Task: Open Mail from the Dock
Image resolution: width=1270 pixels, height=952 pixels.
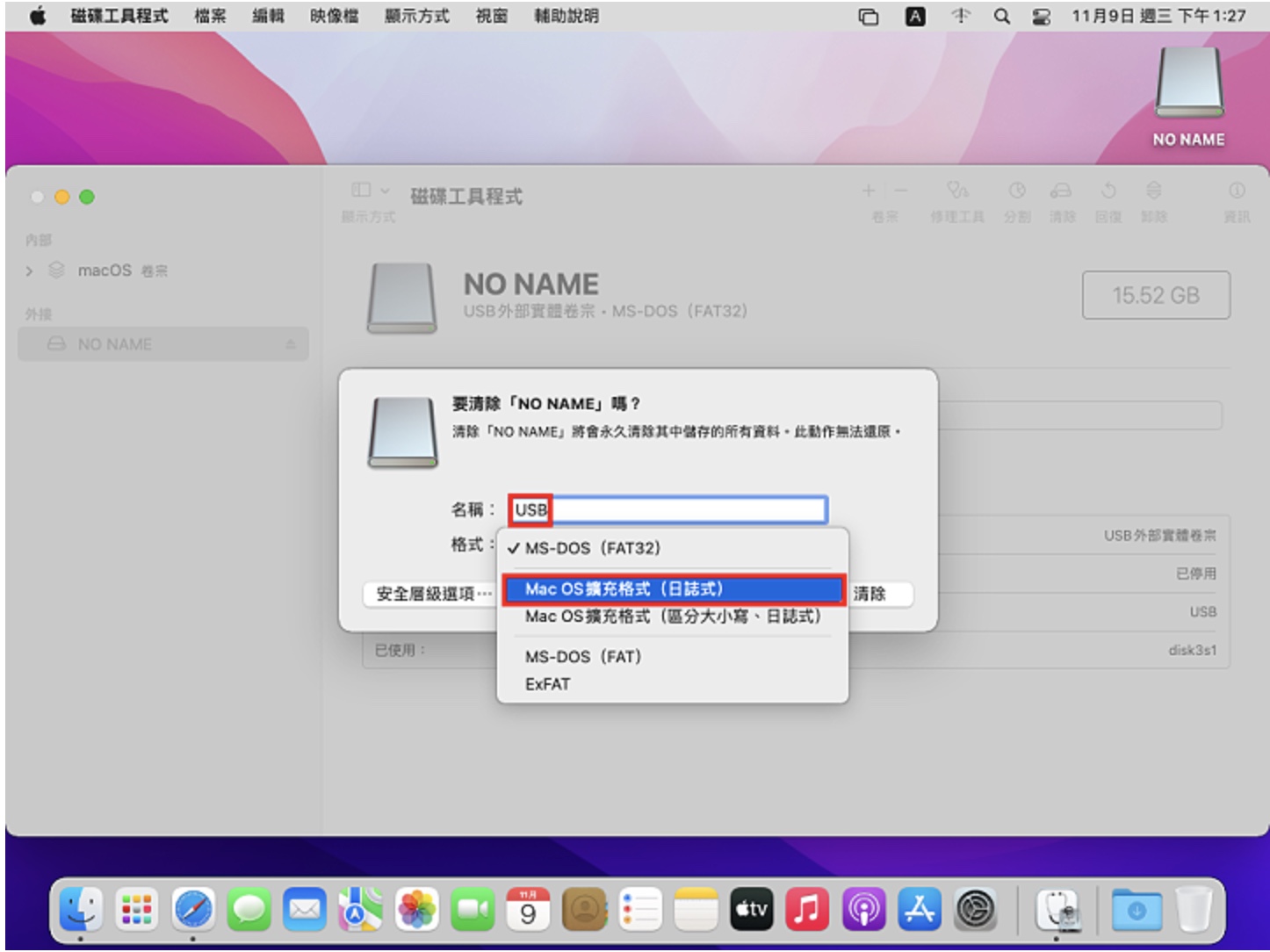Action: click(x=305, y=909)
